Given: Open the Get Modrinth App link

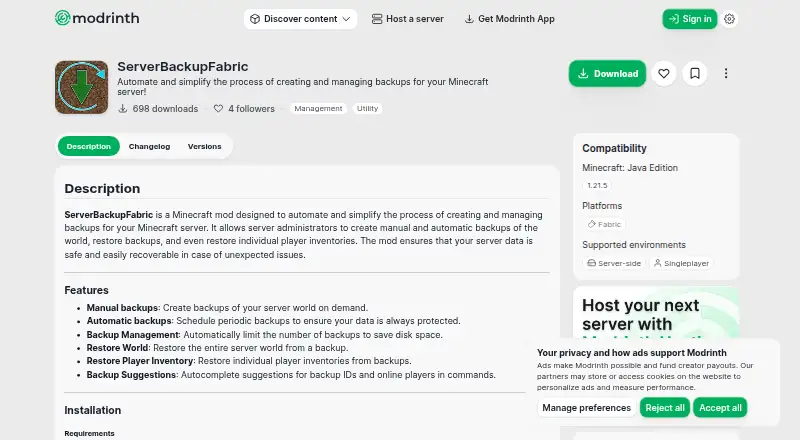Looking at the screenshot, I should [509, 19].
